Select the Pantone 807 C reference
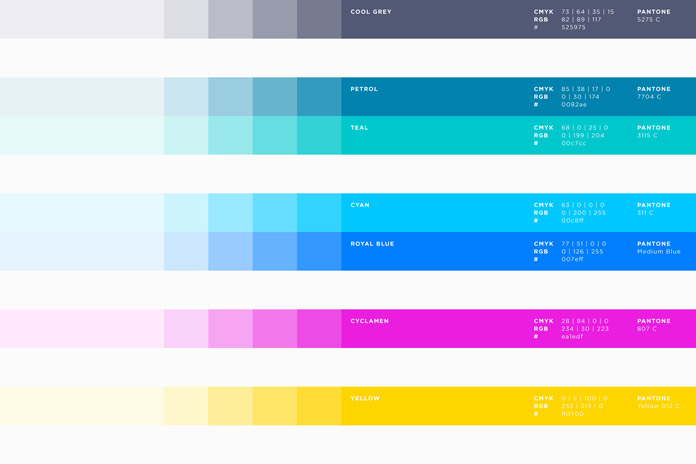Image resolution: width=696 pixels, height=464 pixels. tap(647, 329)
